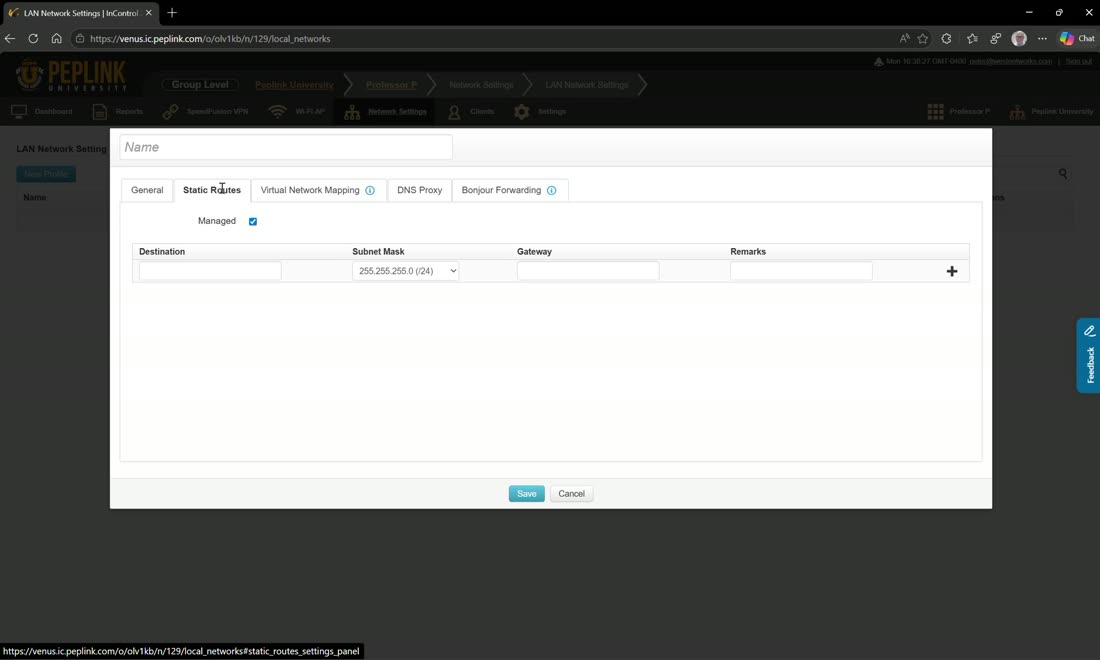This screenshot has height=660, width=1100.
Task: View site information lock icon
Action: pyautogui.click(x=80, y=39)
